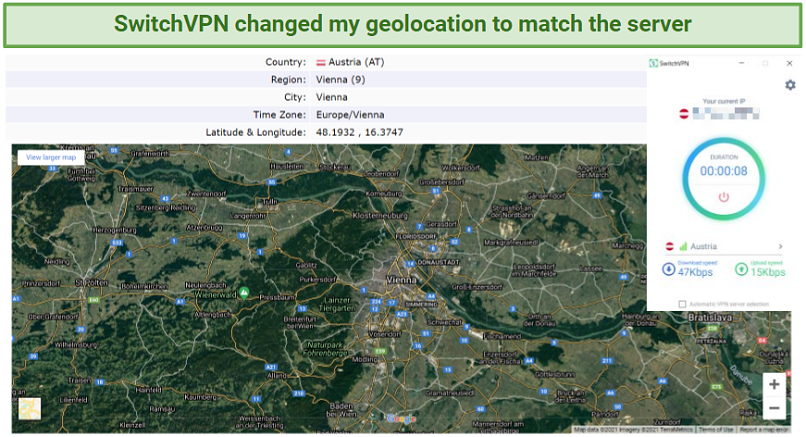Screen dimensions: 806x437
Task: Click the Terms of Use map link
Action: [716, 430]
